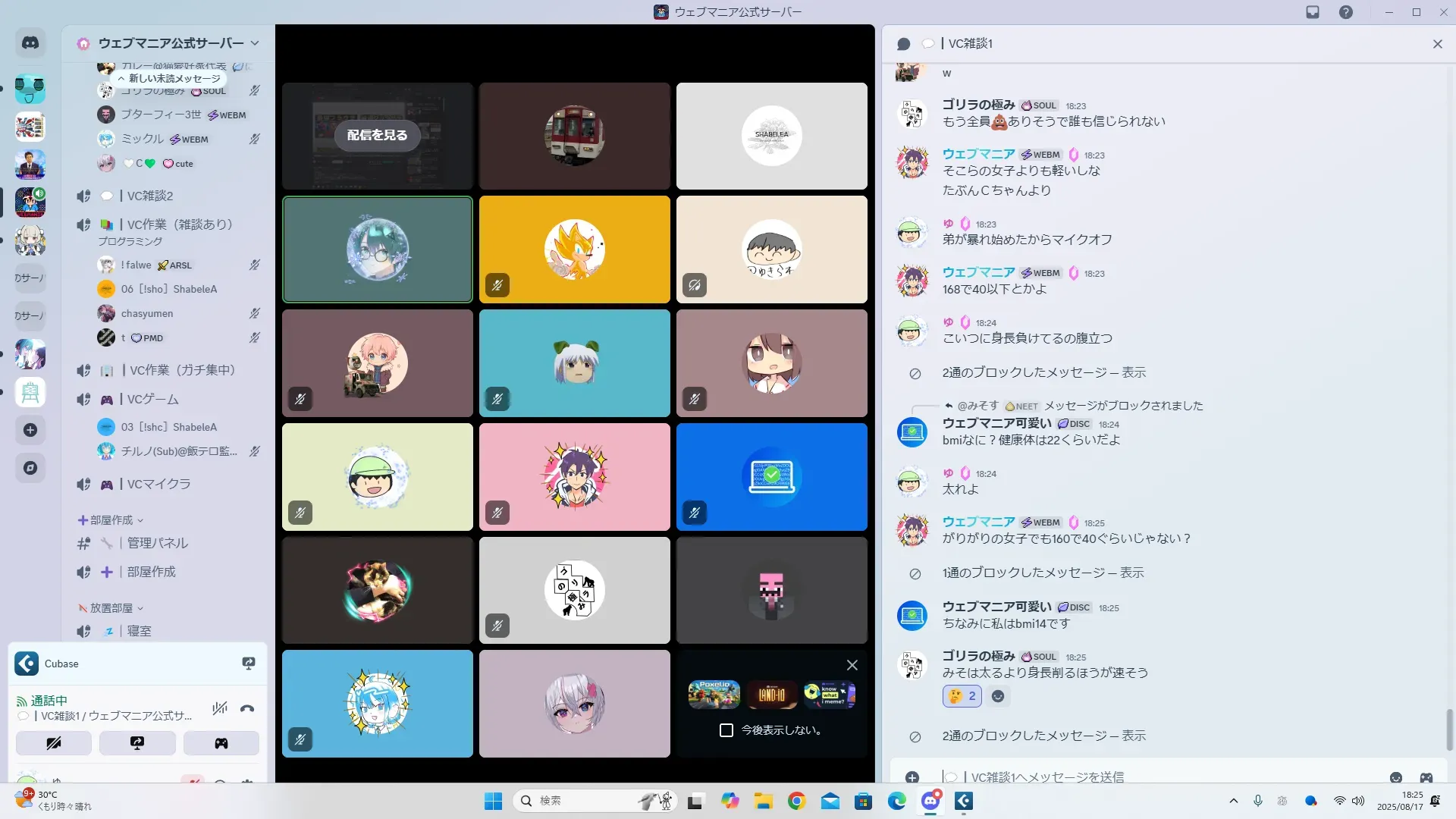This screenshot has height=819, width=1456.
Task: Add a server with plus icon
Action: coord(30,430)
